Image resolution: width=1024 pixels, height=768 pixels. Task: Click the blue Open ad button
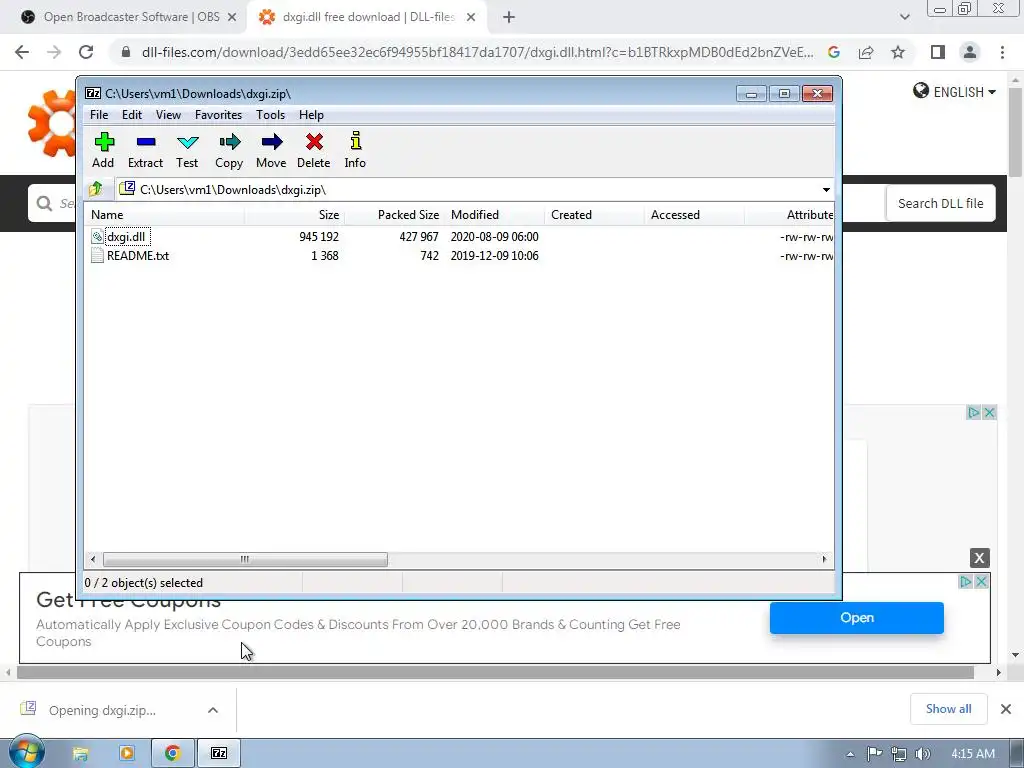pyautogui.click(x=857, y=618)
